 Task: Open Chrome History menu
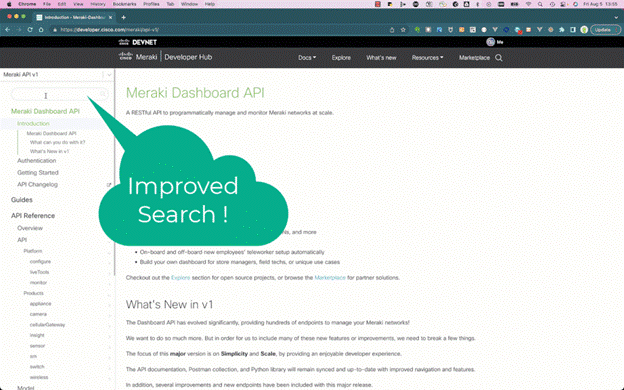(98, 4)
